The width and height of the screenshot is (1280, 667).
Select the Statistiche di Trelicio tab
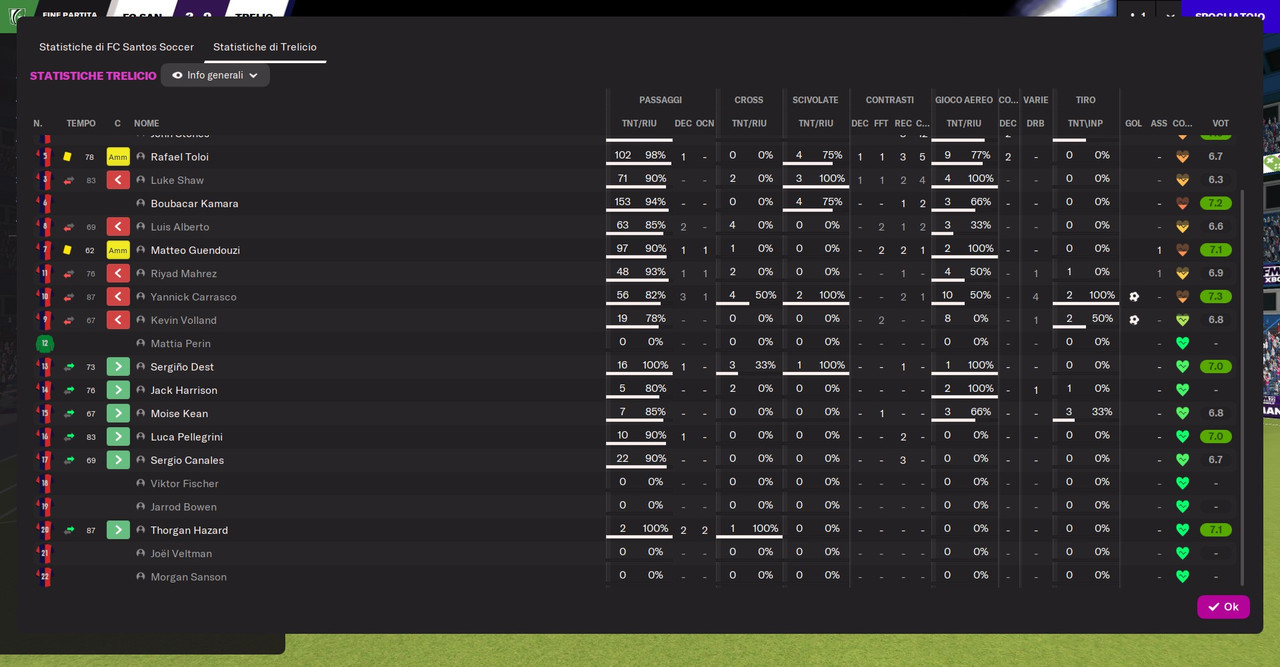[265, 47]
